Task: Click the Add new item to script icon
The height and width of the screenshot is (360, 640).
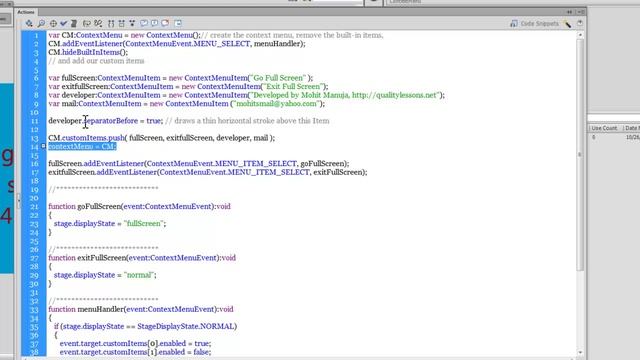Action: click(x=29, y=24)
